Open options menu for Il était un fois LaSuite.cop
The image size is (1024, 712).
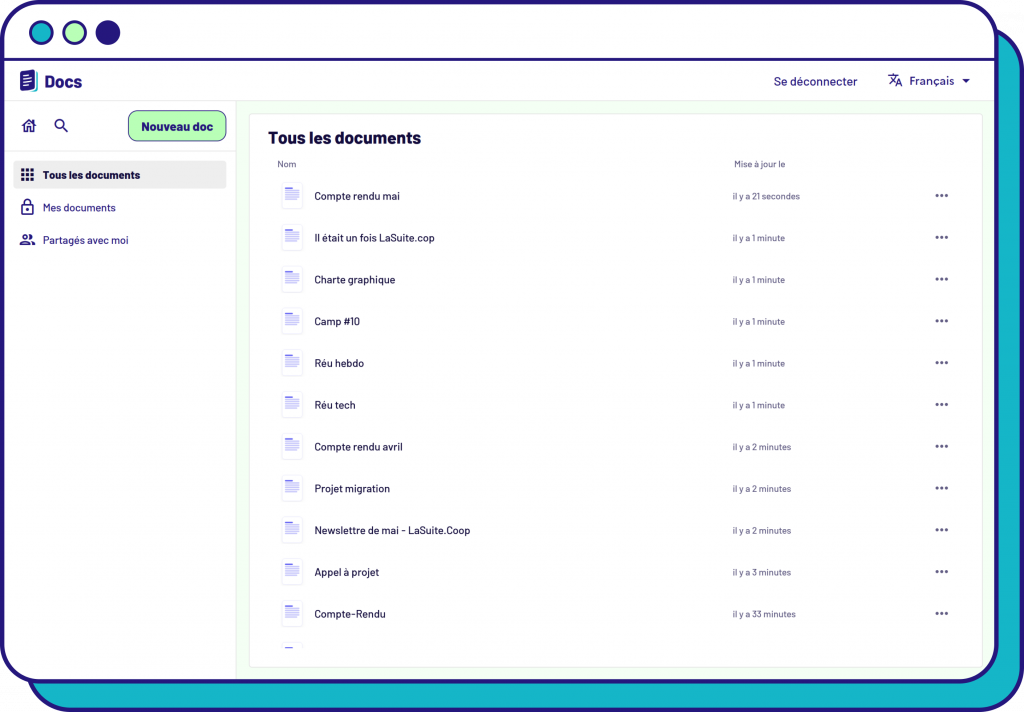click(941, 237)
